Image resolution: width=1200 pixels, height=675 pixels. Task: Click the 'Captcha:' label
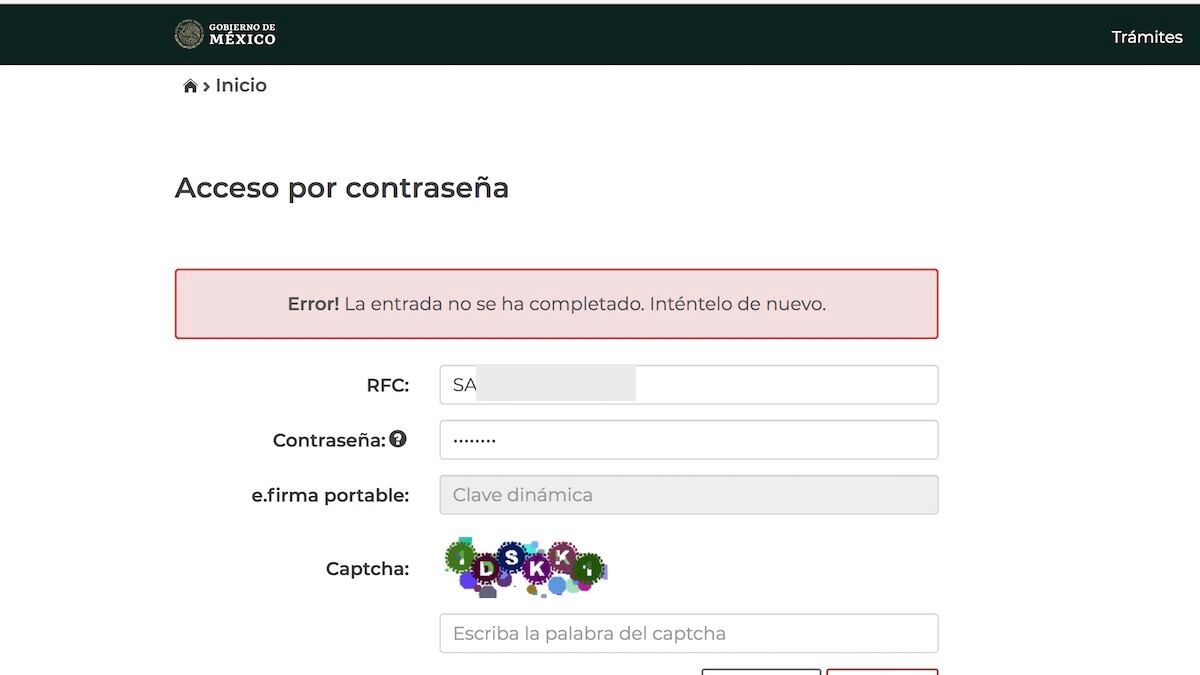click(x=367, y=569)
